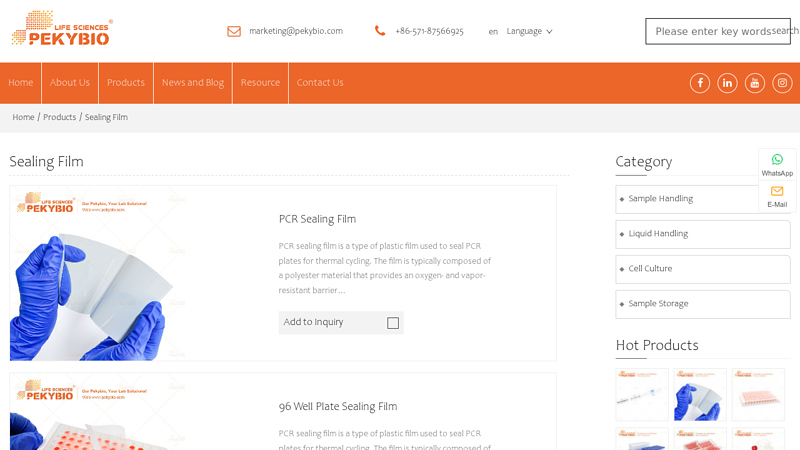This screenshot has width=800, height=450.
Task: Open the blue-glove sealing film hot product thumbnail
Action: [x=700, y=395]
